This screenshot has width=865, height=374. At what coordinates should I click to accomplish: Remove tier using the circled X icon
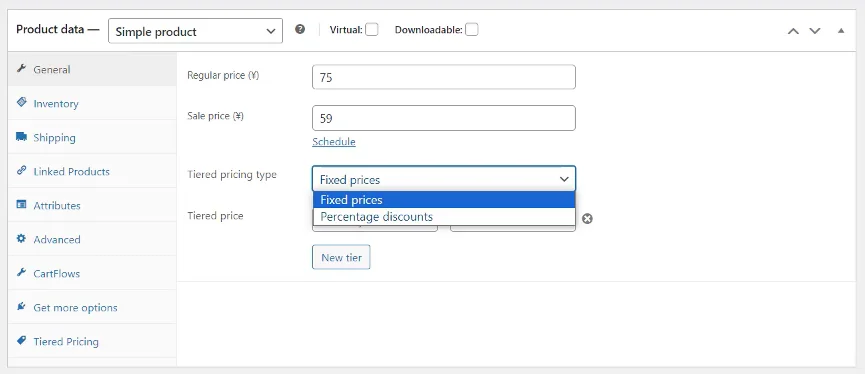click(588, 219)
